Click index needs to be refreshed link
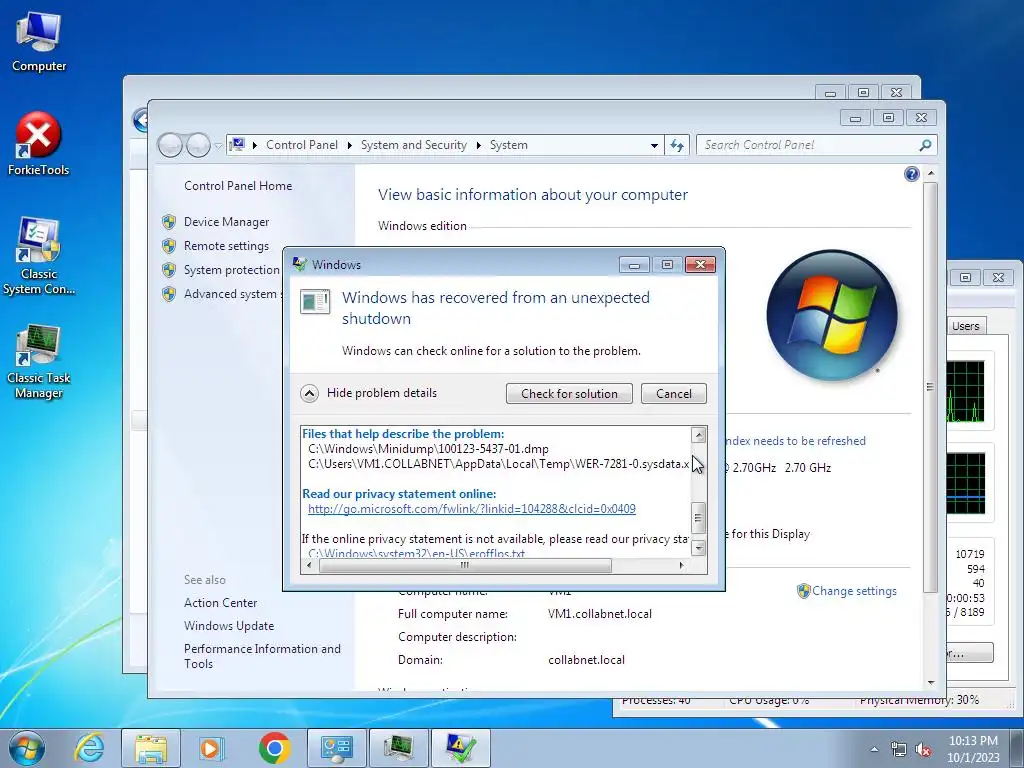The width and height of the screenshot is (1024, 768). (795, 441)
